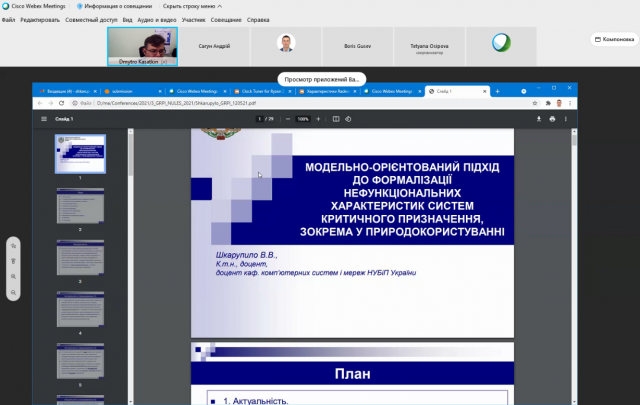This screenshot has height=405, width=640.
Task: Click the author name Шкарупило В.В.
Action: 247,255
